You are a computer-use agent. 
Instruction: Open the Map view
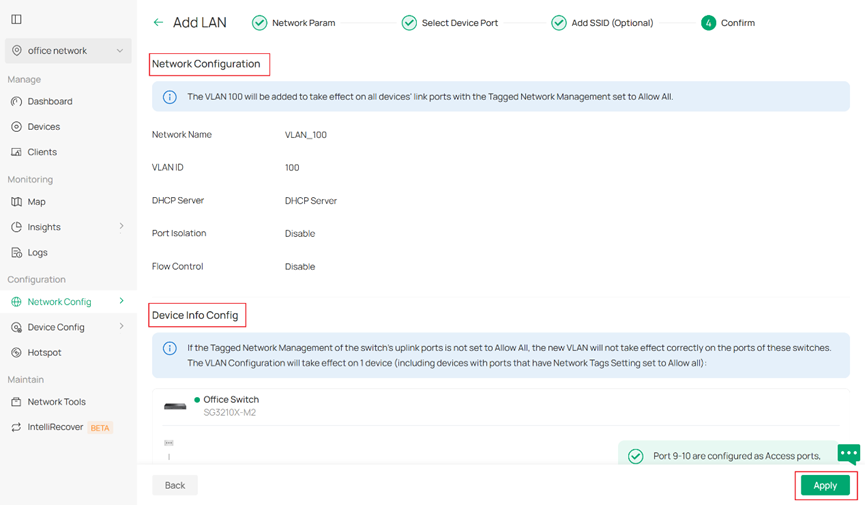click(36, 202)
